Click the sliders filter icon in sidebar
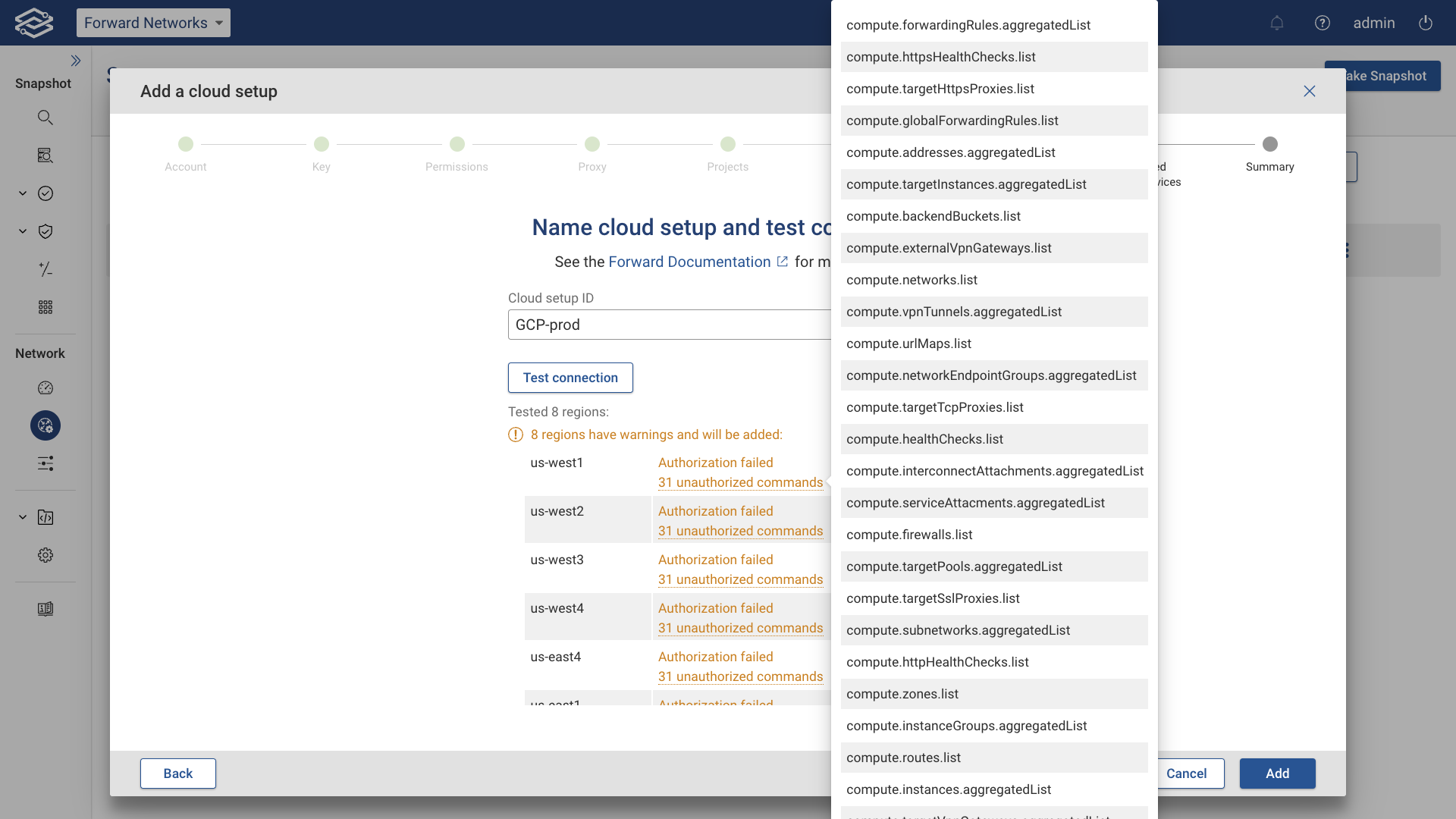This screenshot has height=819, width=1456. [x=45, y=463]
